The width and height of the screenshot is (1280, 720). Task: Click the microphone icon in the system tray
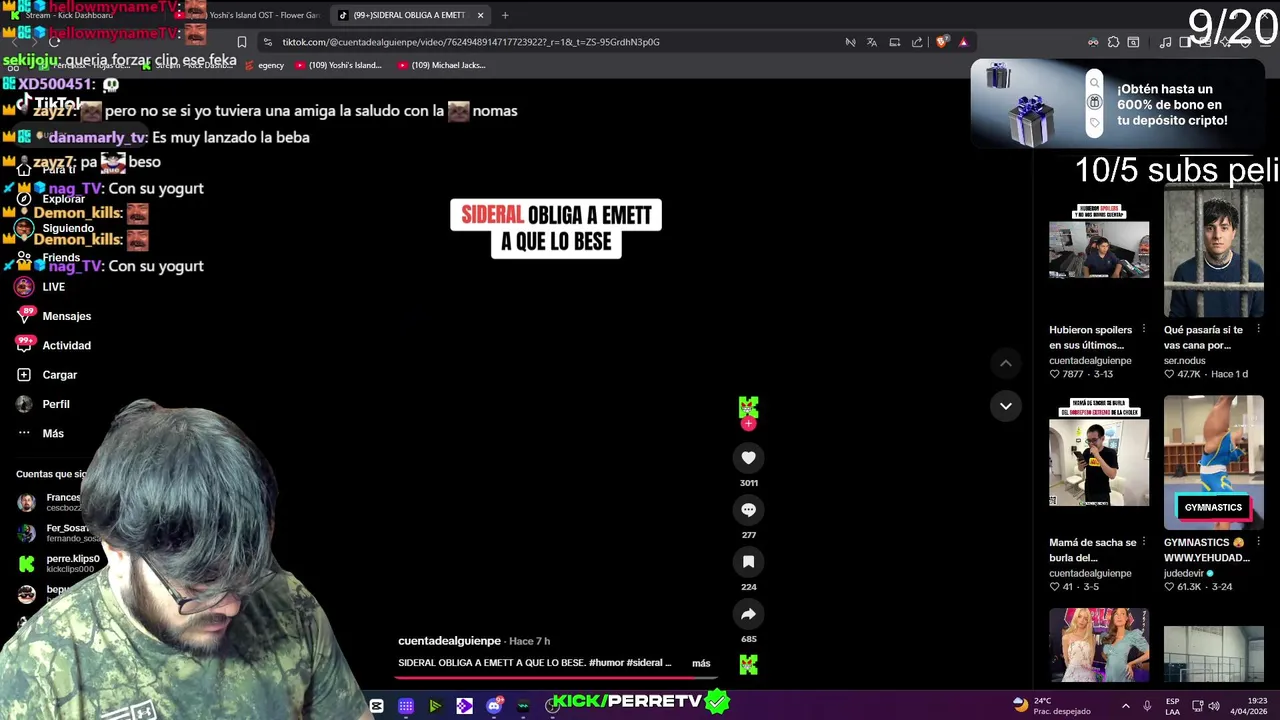1147,705
